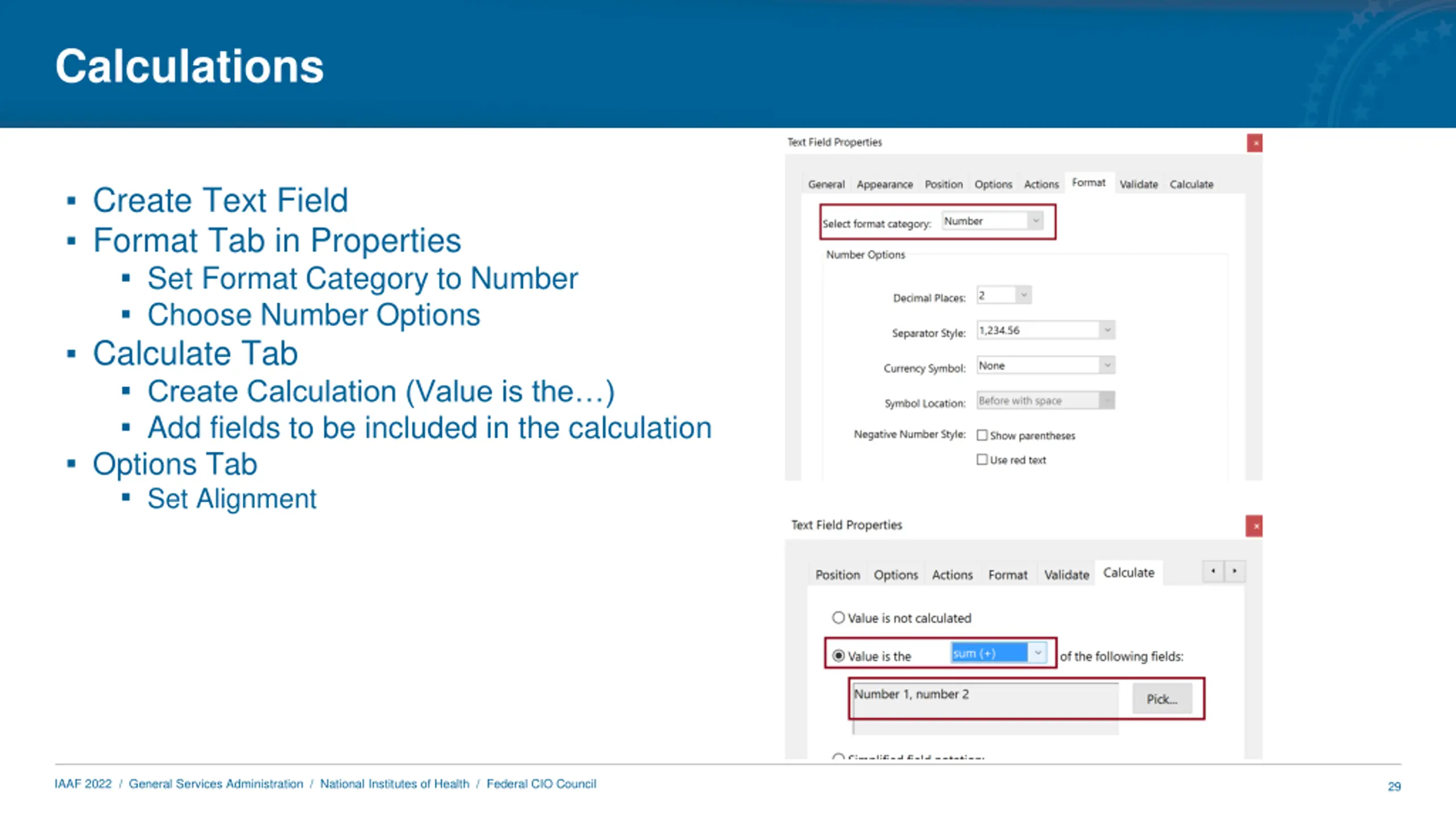Viewport: 1456px width, 819px height.
Task: Open the Actions tab in upper dialog
Action: 1041,184
